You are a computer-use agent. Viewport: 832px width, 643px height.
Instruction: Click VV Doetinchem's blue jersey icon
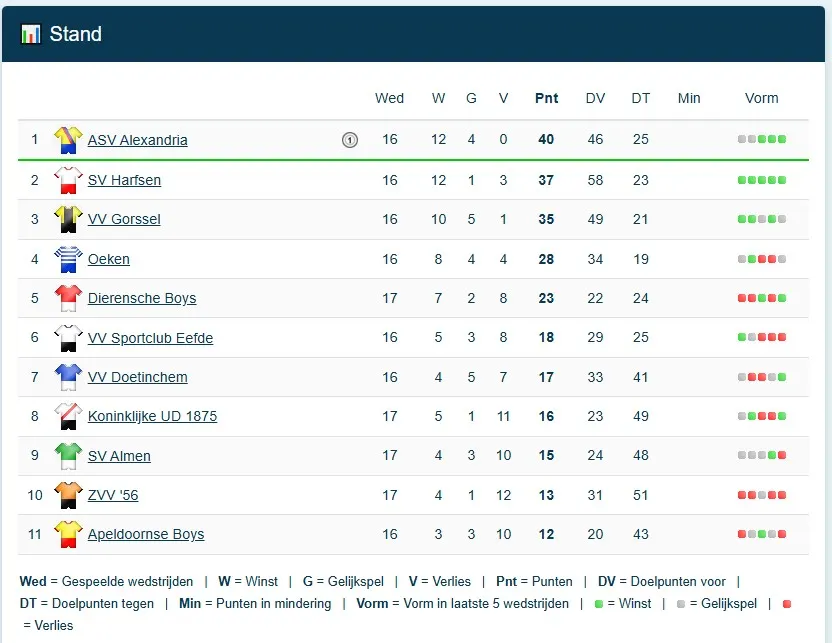pyautogui.click(x=68, y=377)
